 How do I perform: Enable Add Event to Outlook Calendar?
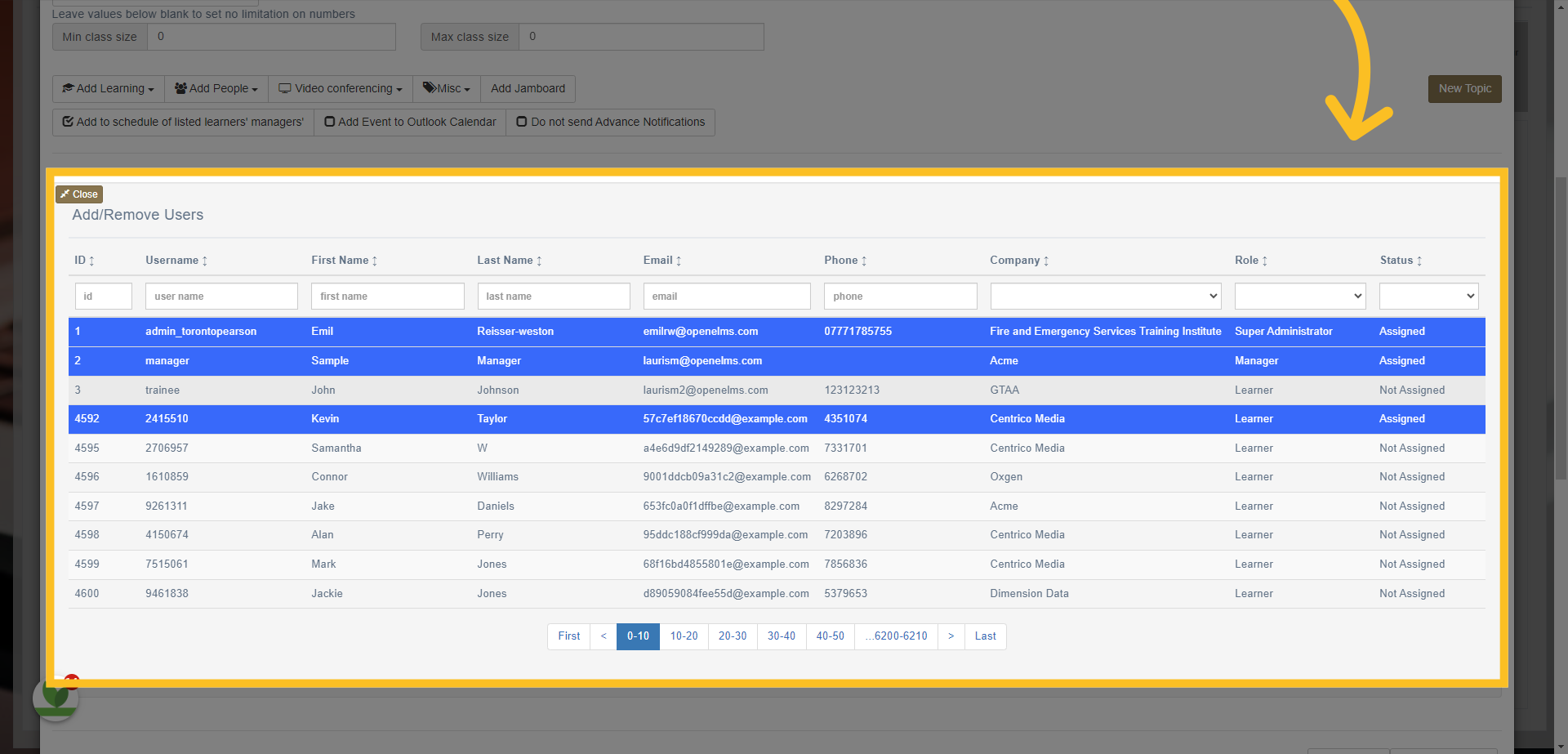410,122
